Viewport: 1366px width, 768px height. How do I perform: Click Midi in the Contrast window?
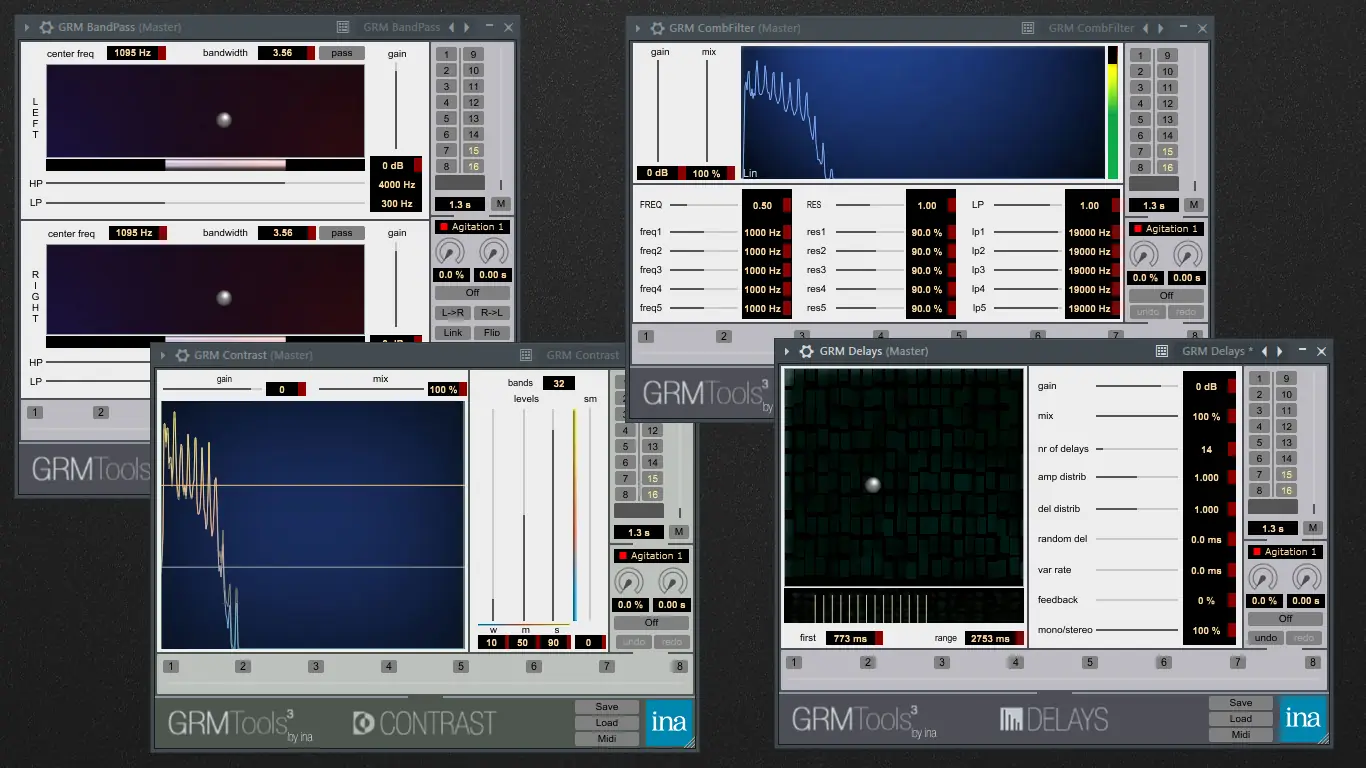tap(607, 739)
